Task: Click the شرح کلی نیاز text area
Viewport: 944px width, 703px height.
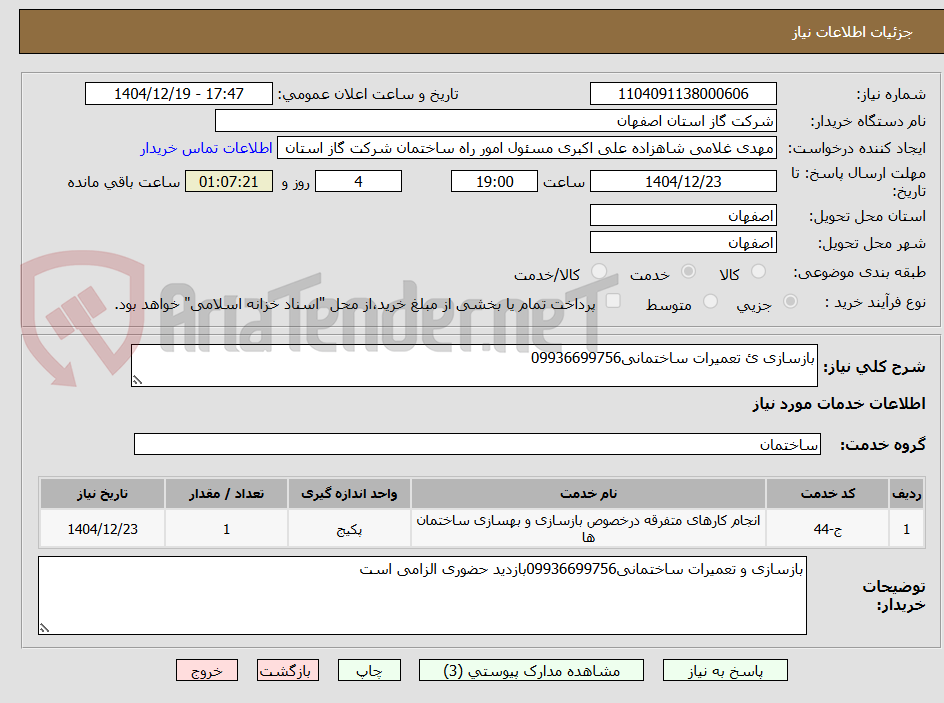Action: pyautogui.click(x=474, y=365)
